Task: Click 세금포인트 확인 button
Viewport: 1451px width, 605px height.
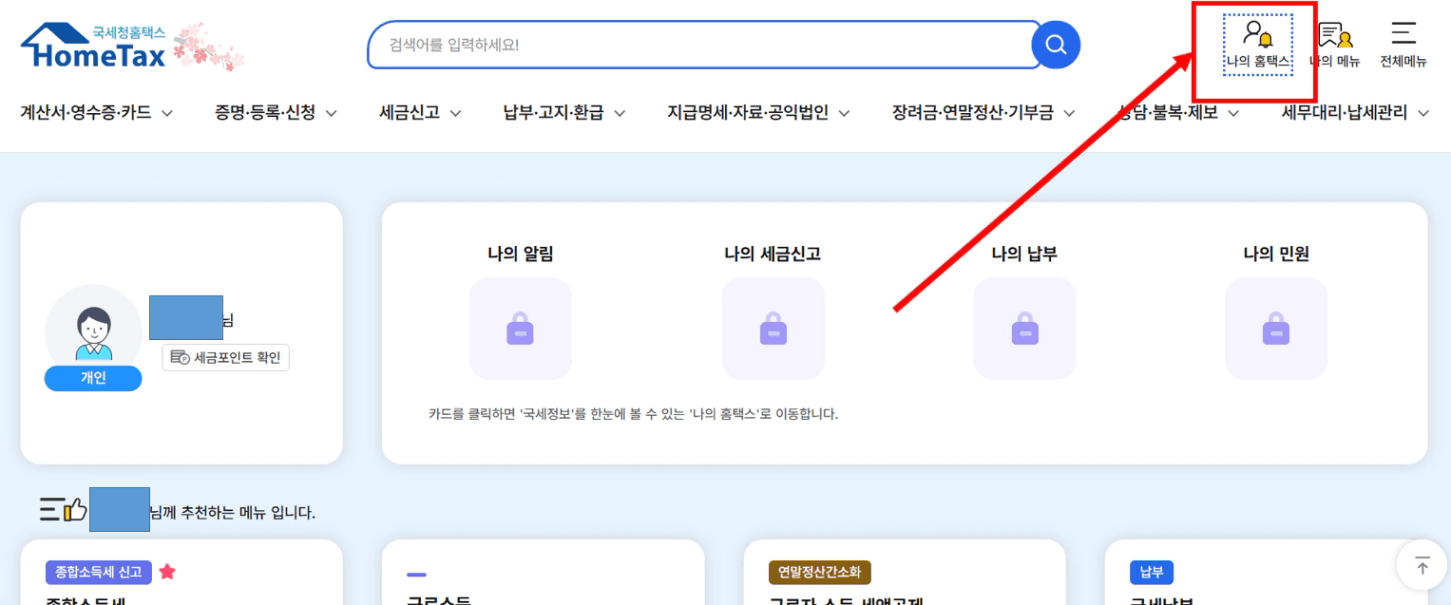Action: tap(226, 357)
